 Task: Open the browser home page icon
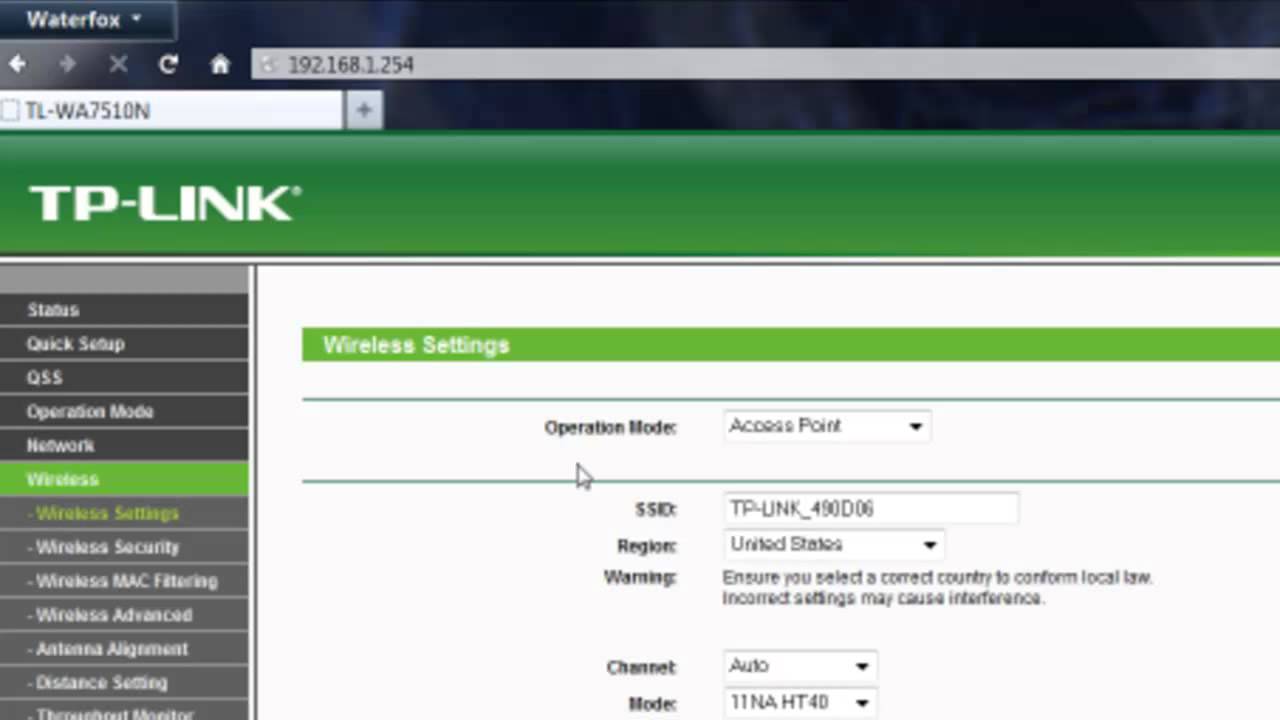coord(220,65)
